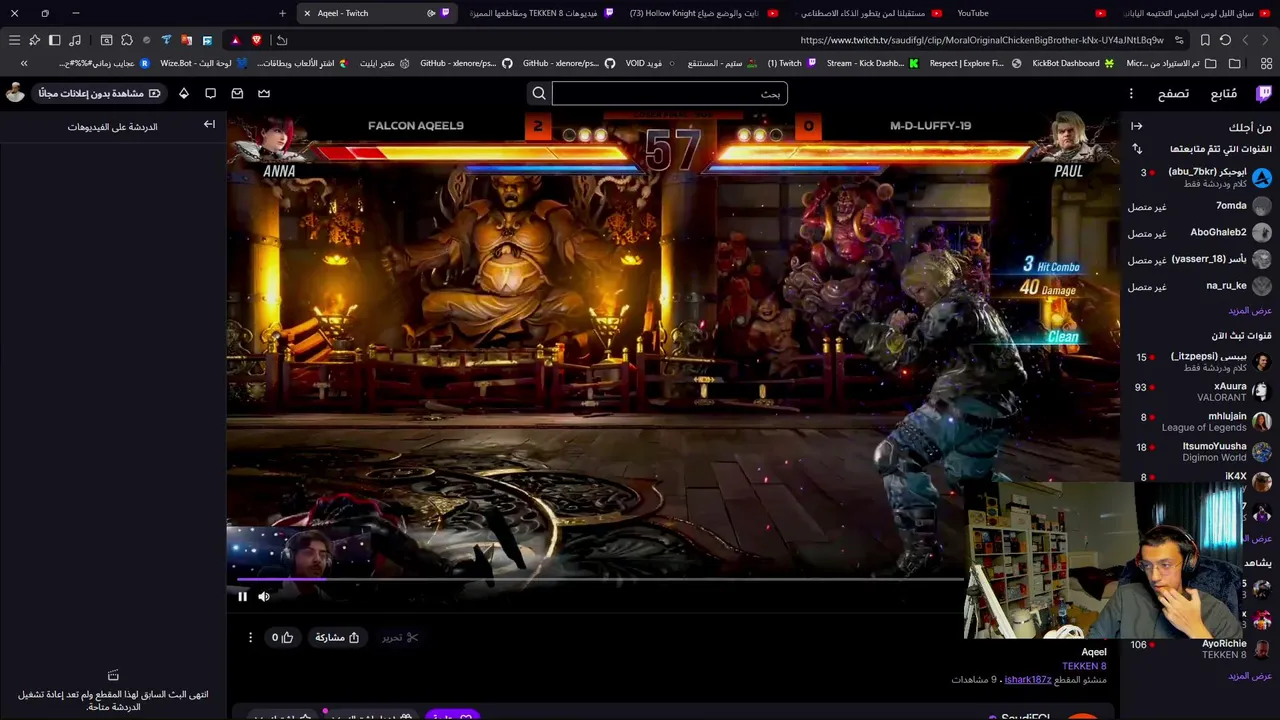Open live channel iK4X in sidebar

tap(1200, 477)
